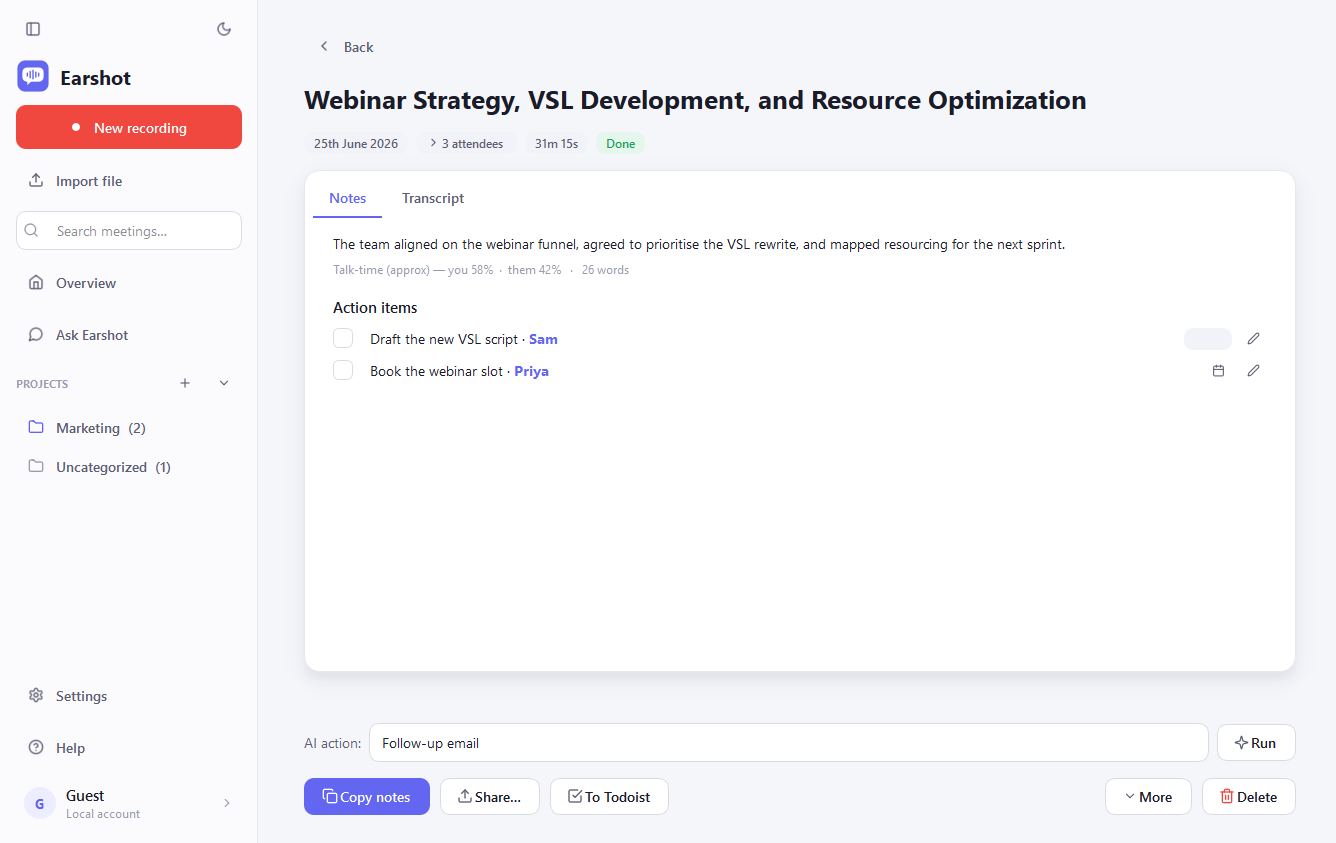Run the AI action

(x=1256, y=743)
